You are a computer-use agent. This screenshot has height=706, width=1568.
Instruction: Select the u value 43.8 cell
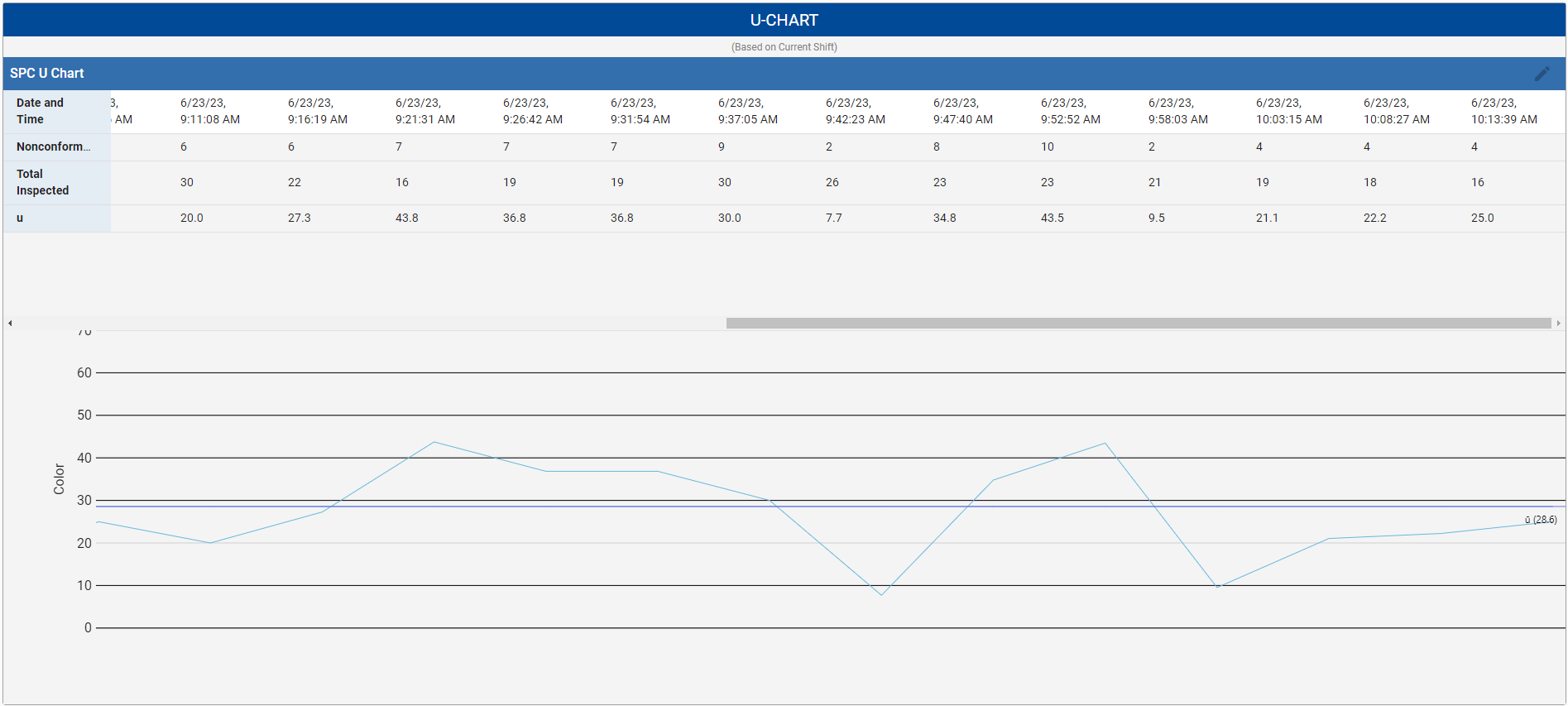(406, 218)
